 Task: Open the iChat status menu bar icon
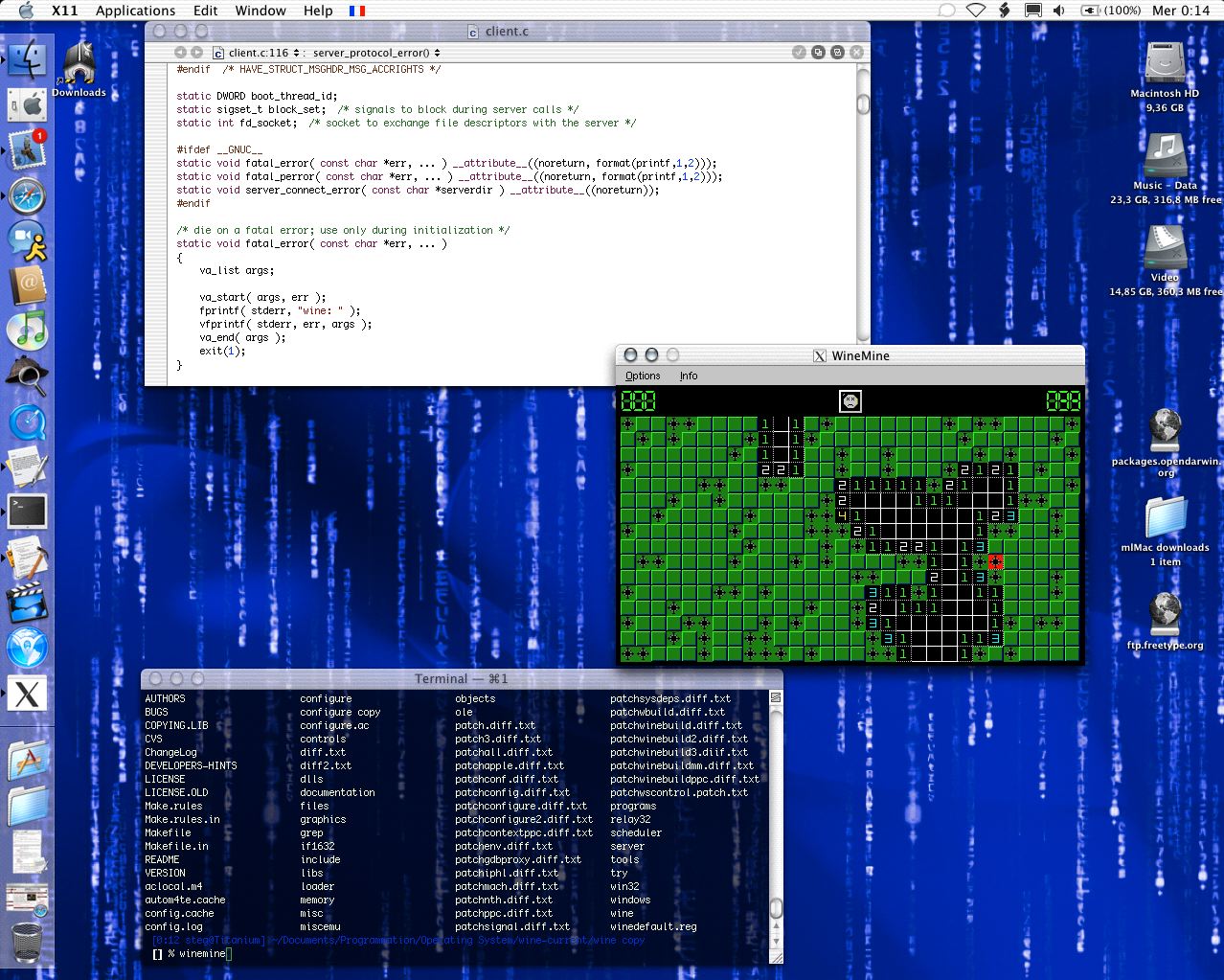946,11
